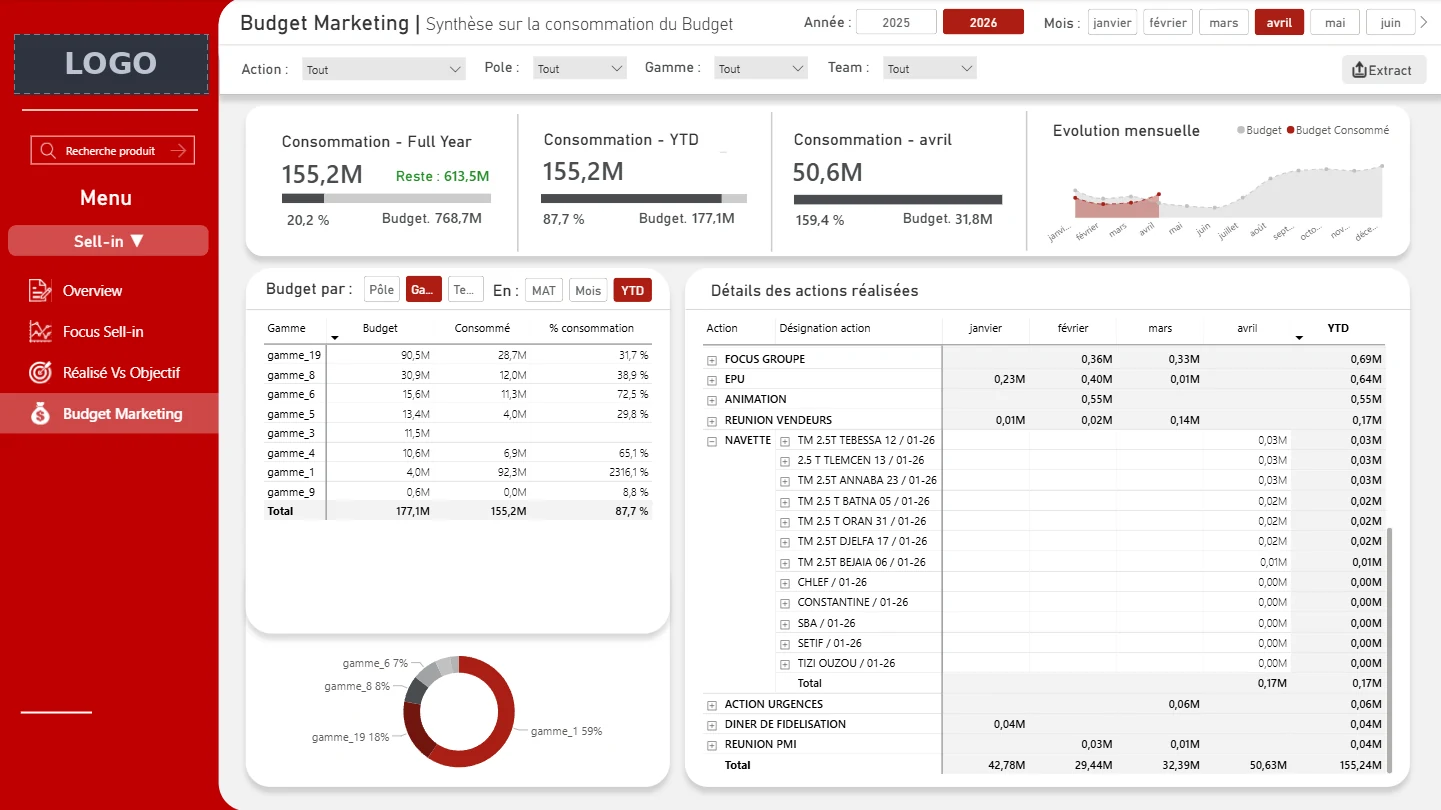Click the Budget Consommé legend dot

(1291, 130)
